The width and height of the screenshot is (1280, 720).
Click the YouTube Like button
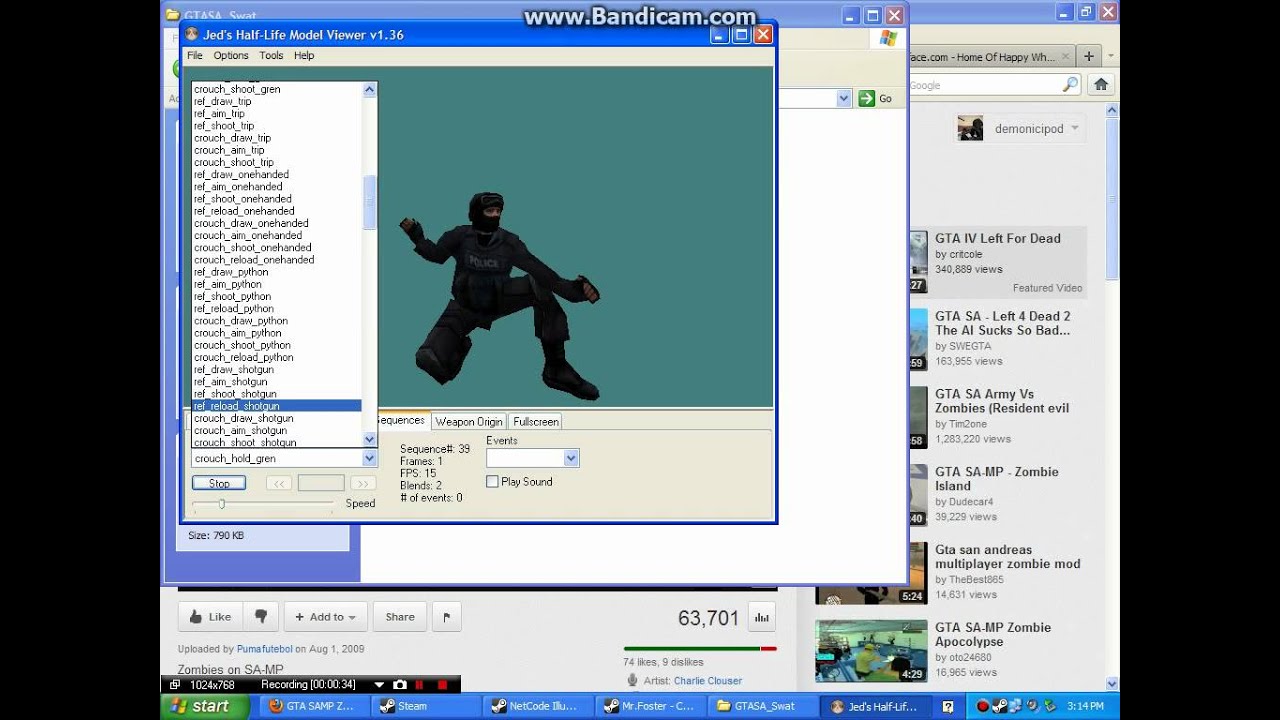point(211,617)
